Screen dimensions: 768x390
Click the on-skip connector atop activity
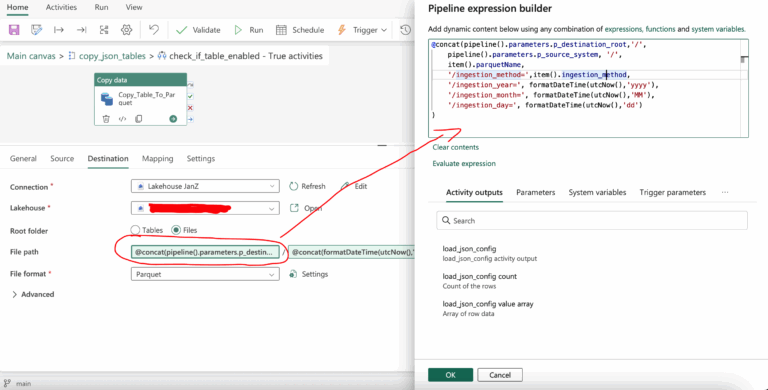[x=191, y=85]
